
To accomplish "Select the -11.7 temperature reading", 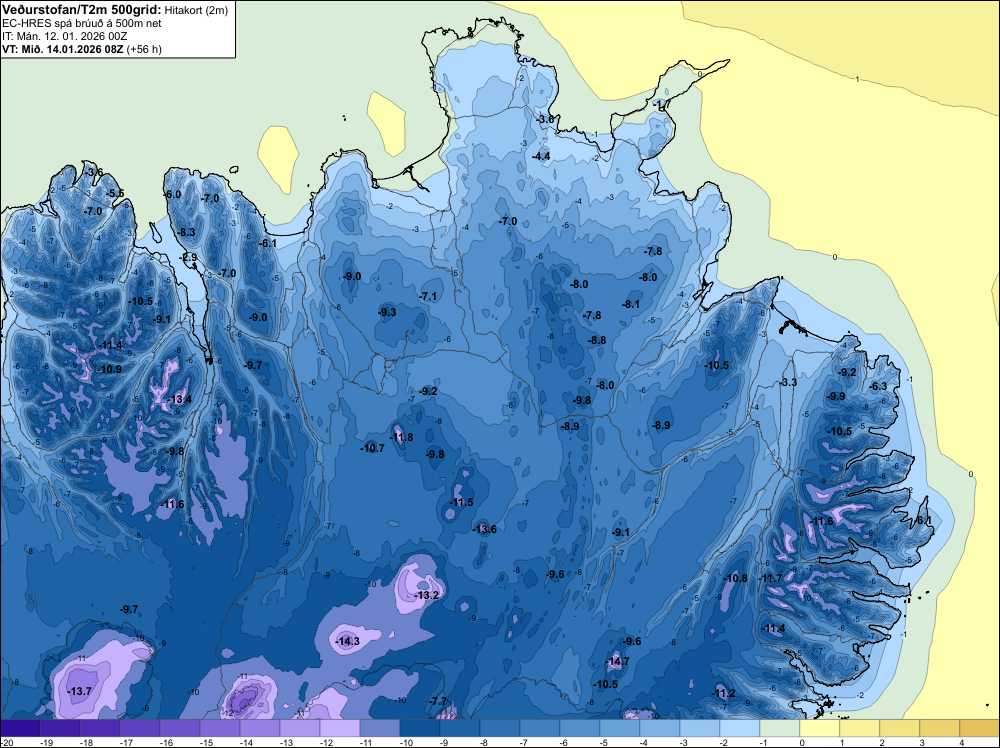I will pyautogui.click(x=770, y=578).
